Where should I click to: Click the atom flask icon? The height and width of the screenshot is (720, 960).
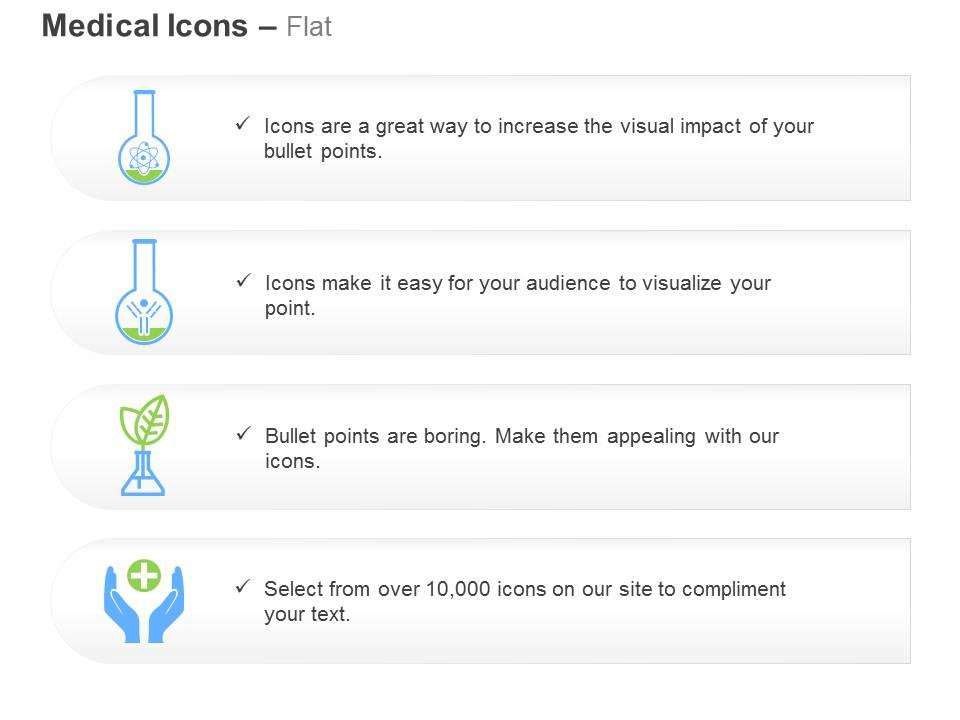tap(144, 137)
